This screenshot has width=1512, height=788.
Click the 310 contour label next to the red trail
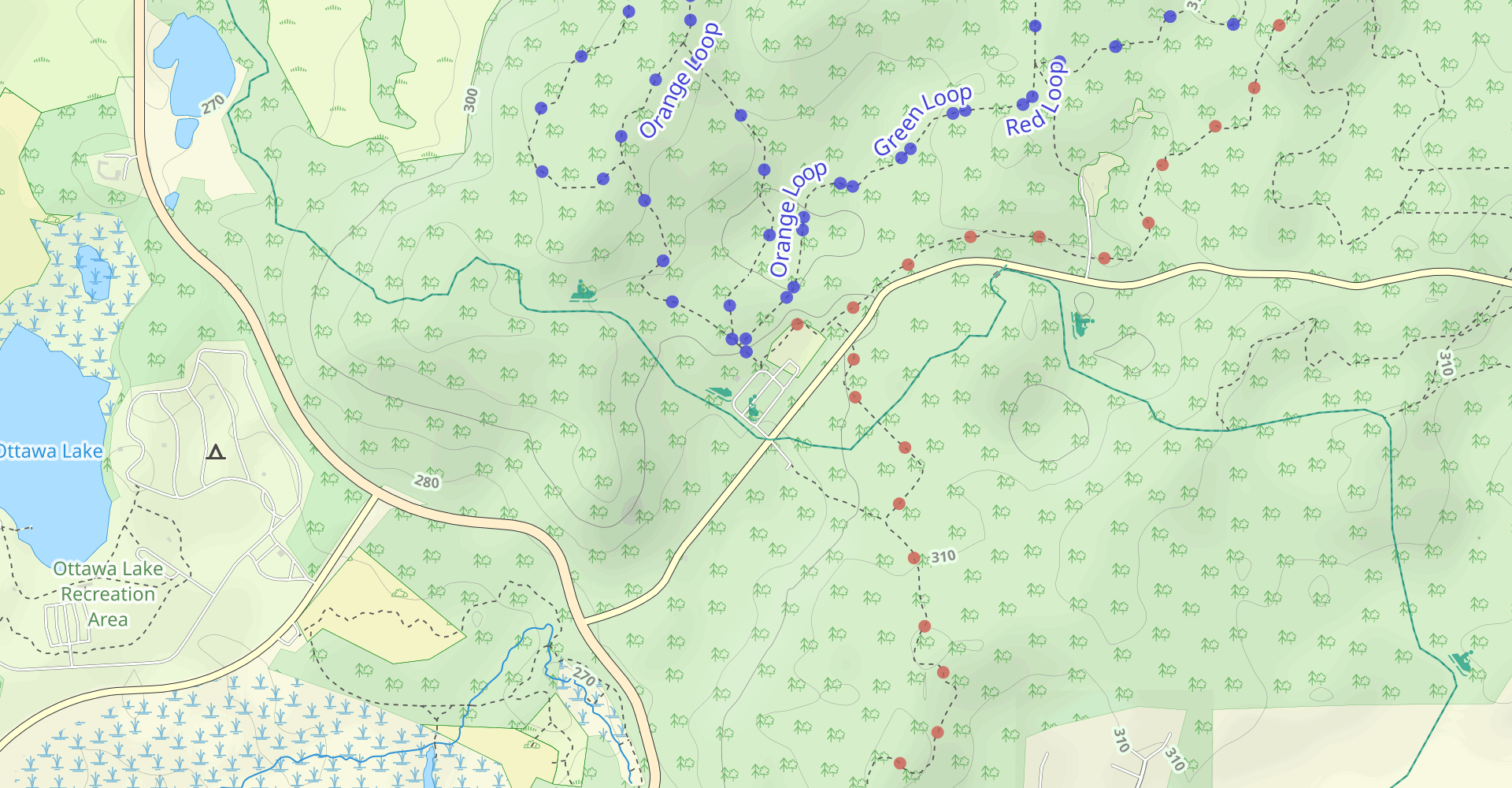[x=943, y=557]
